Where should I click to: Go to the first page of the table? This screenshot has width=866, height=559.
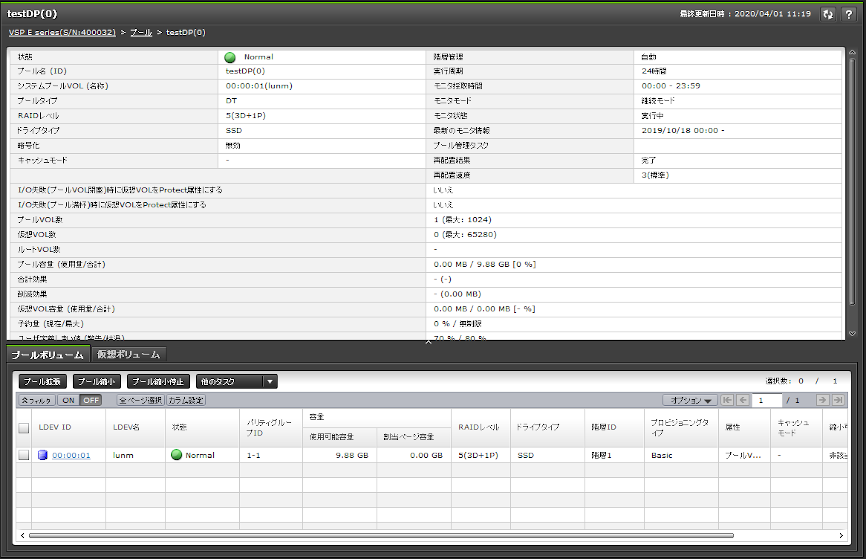point(726,400)
